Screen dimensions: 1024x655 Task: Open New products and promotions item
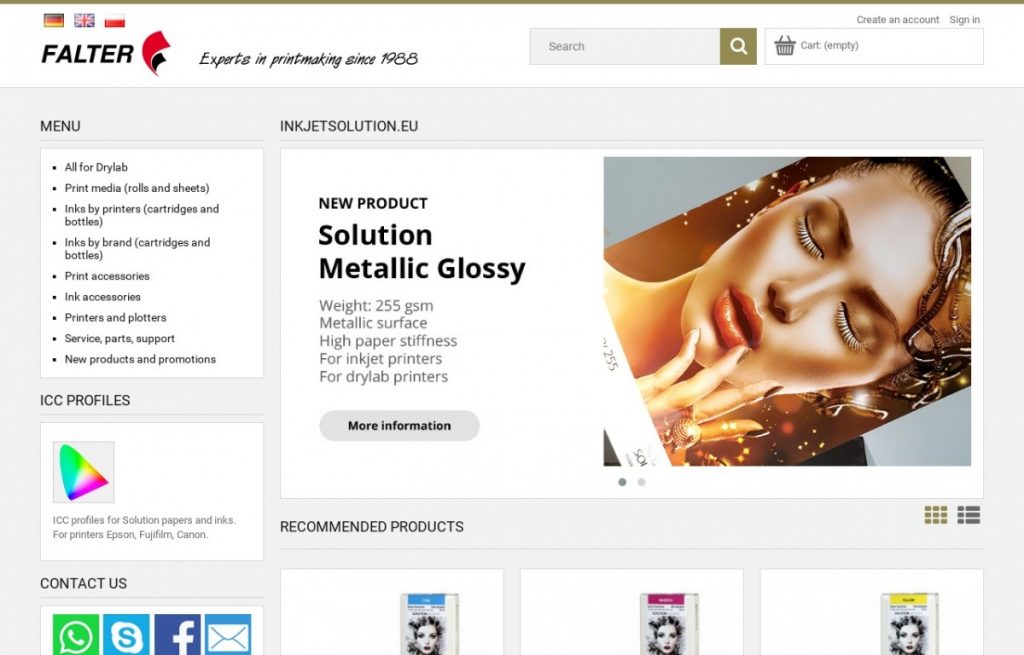tap(140, 359)
